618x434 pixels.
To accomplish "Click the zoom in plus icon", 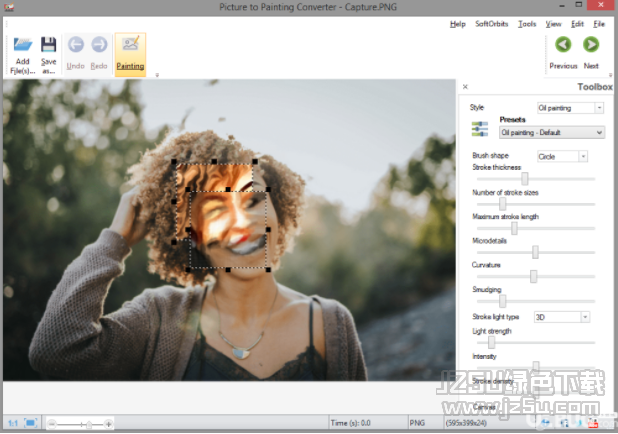I will (x=108, y=424).
